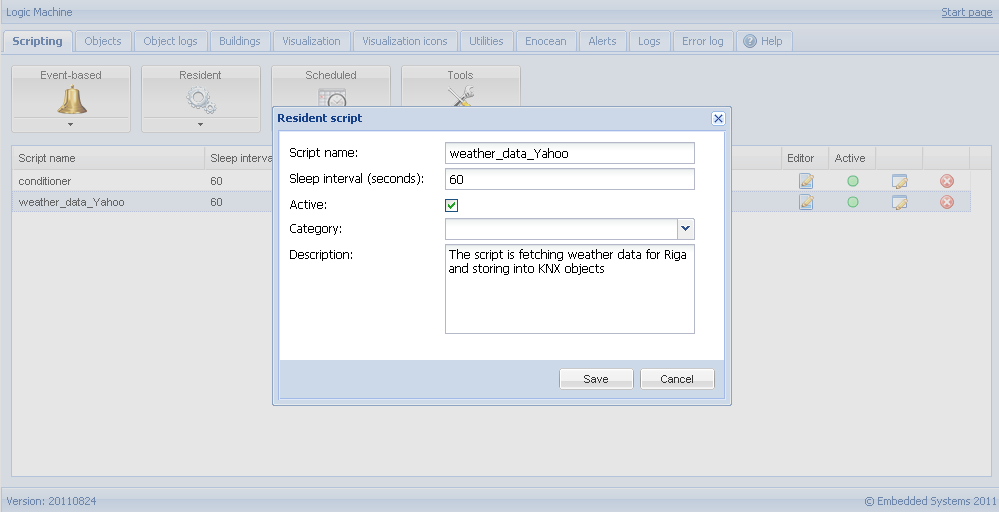Click the Logic Machine title text

[40, 12]
